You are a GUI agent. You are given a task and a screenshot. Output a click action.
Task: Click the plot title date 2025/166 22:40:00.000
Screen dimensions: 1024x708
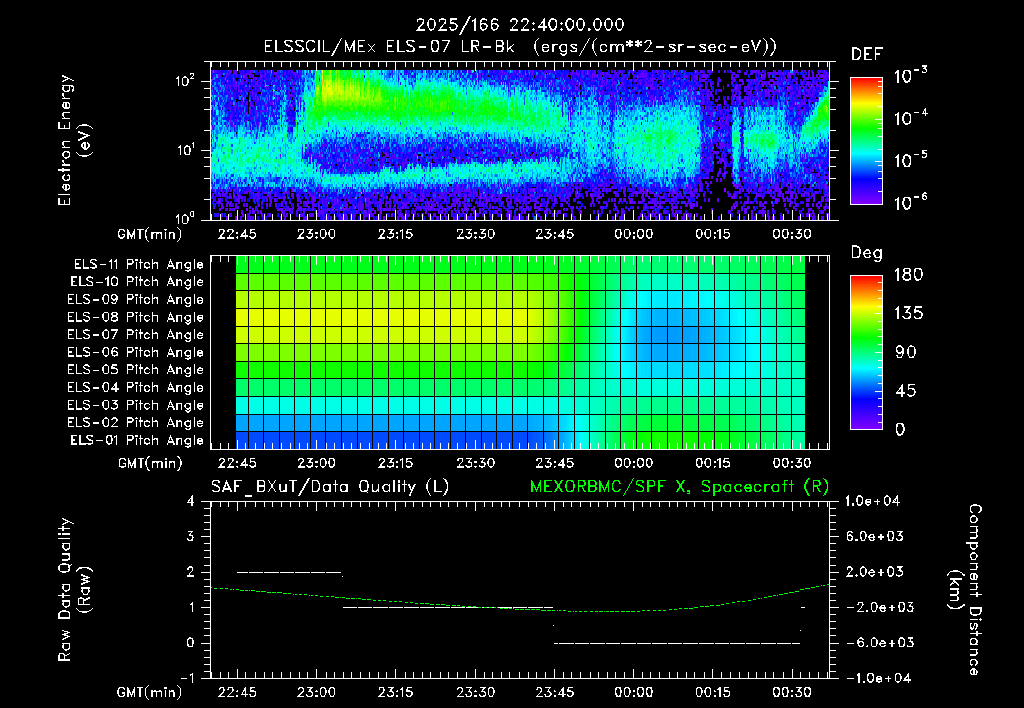tap(520, 25)
